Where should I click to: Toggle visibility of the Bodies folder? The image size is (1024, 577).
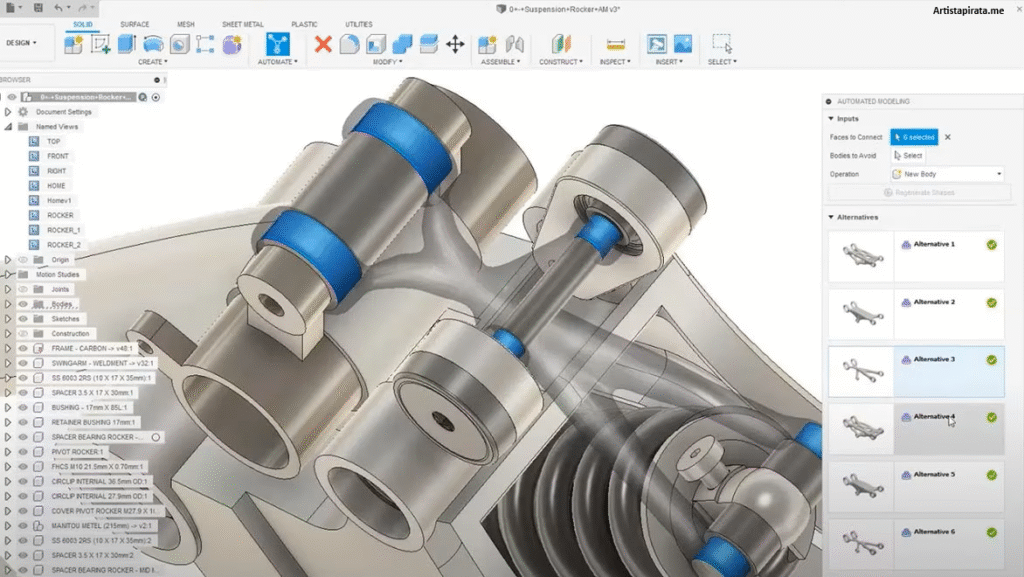(x=22, y=304)
